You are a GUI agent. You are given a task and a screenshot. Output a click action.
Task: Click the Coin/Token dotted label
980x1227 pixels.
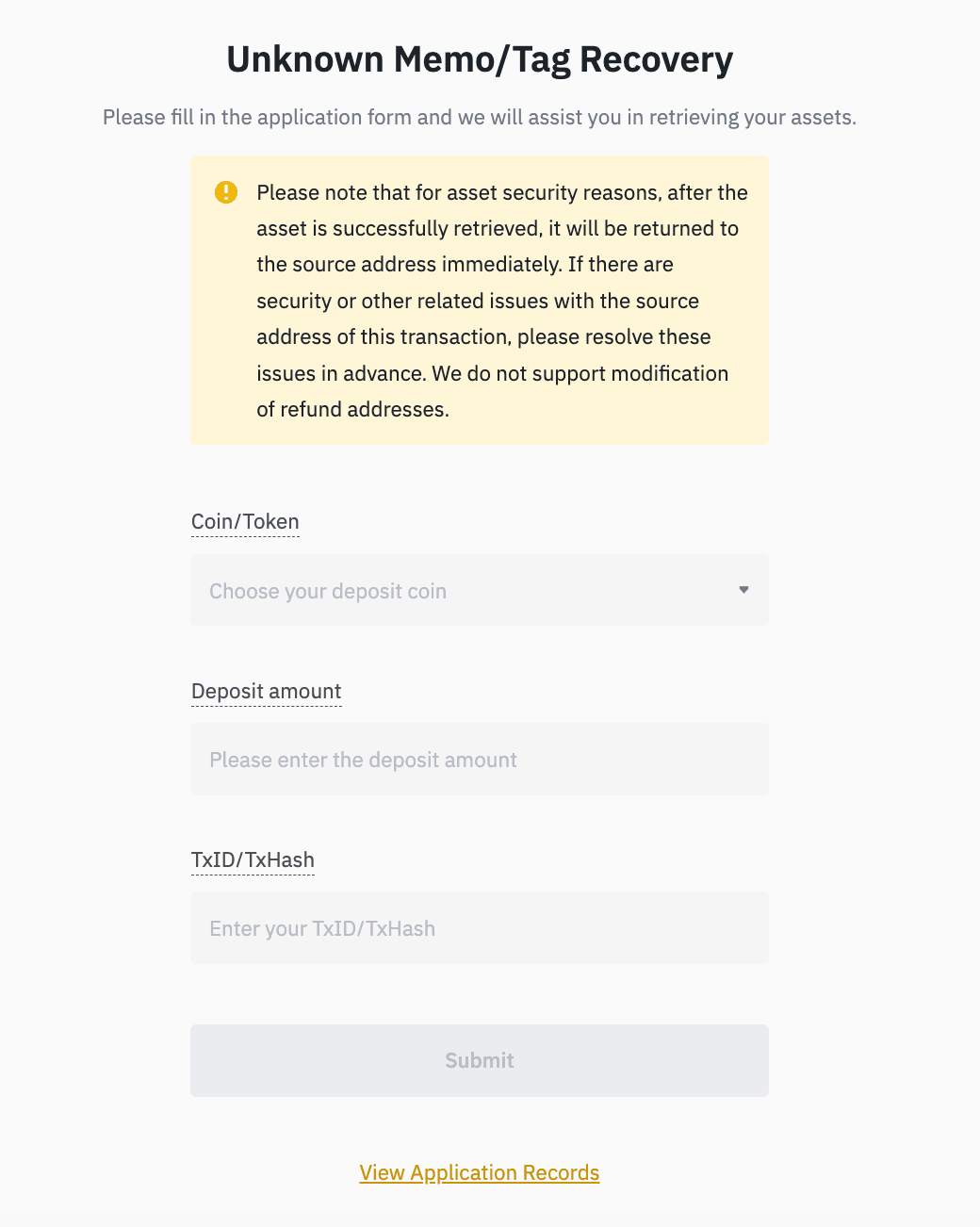tap(245, 522)
